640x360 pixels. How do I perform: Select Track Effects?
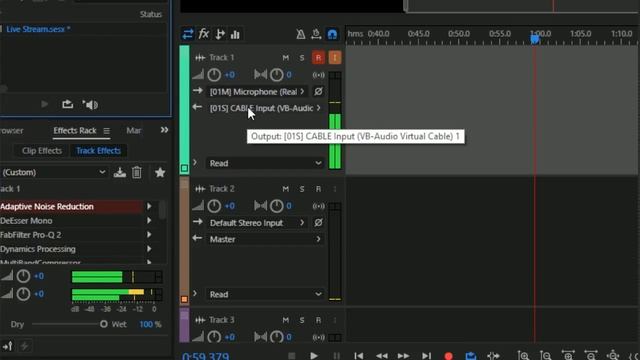click(x=98, y=151)
